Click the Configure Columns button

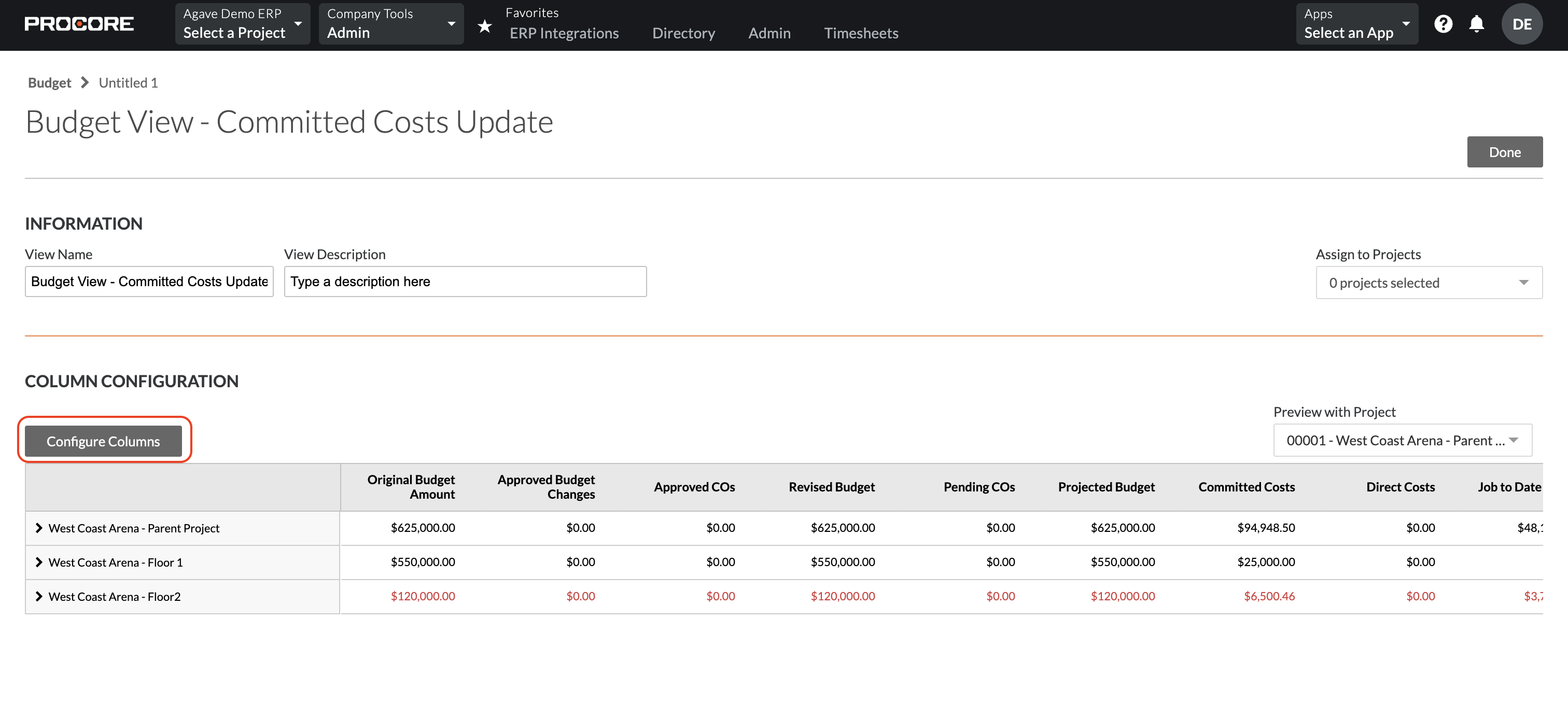[x=103, y=441]
